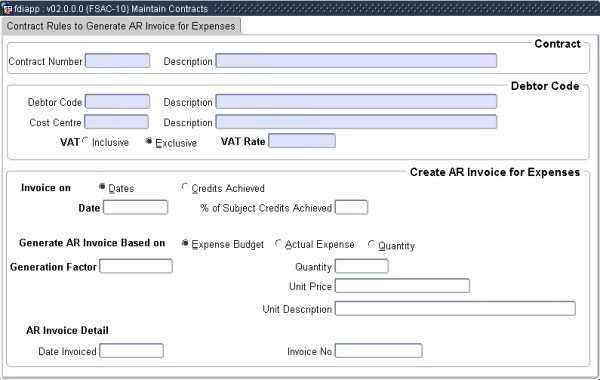The height and width of the screenshot is (380, 600).
Task: Click the Contract Number field
Action: pyautogui.click(x=117, y=61)
